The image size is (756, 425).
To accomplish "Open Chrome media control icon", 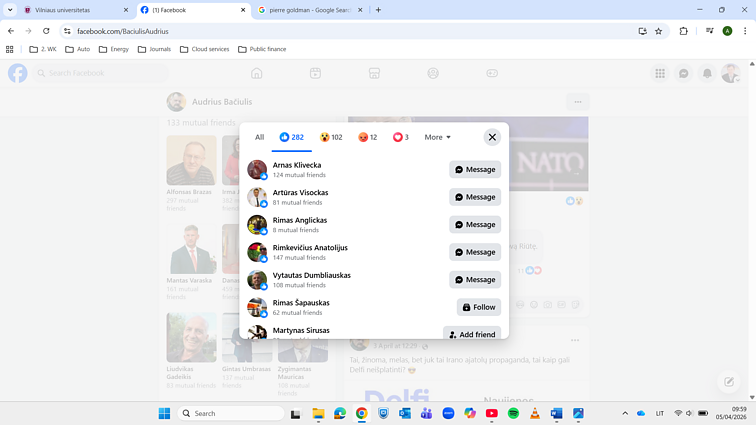I will coord(709,31).
